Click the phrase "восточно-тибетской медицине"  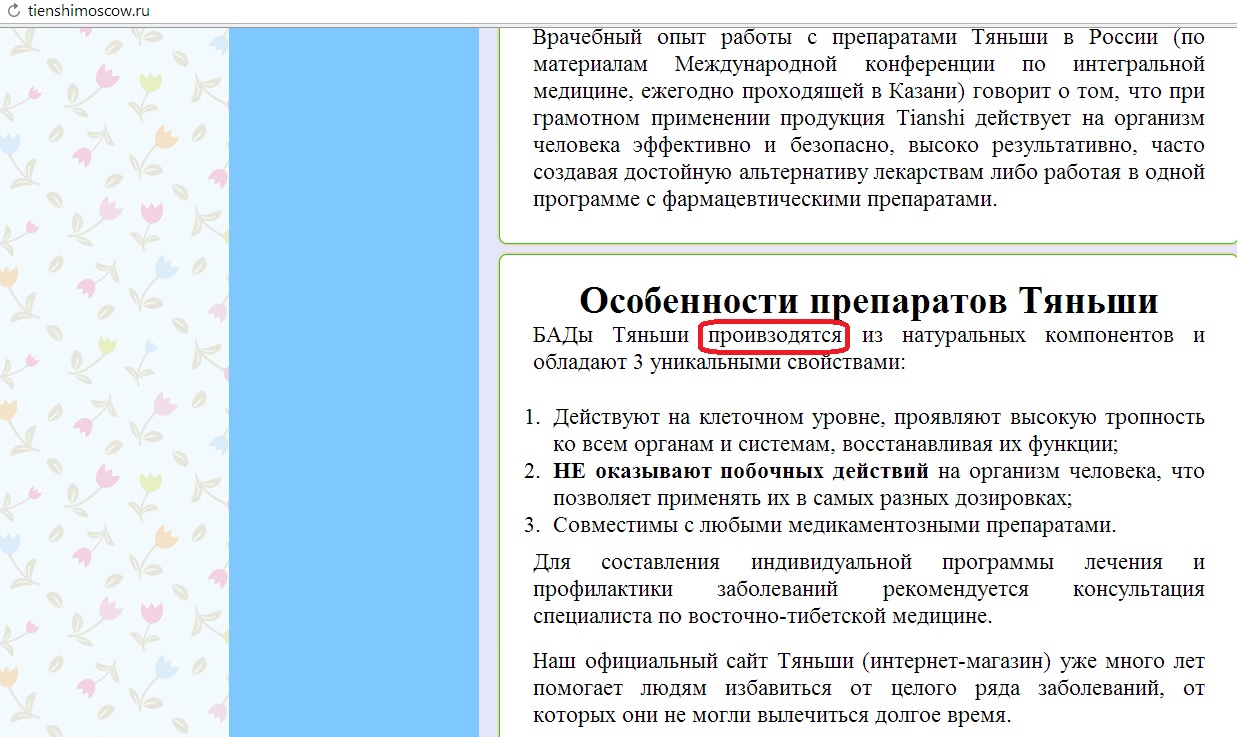tap(836, 616)
